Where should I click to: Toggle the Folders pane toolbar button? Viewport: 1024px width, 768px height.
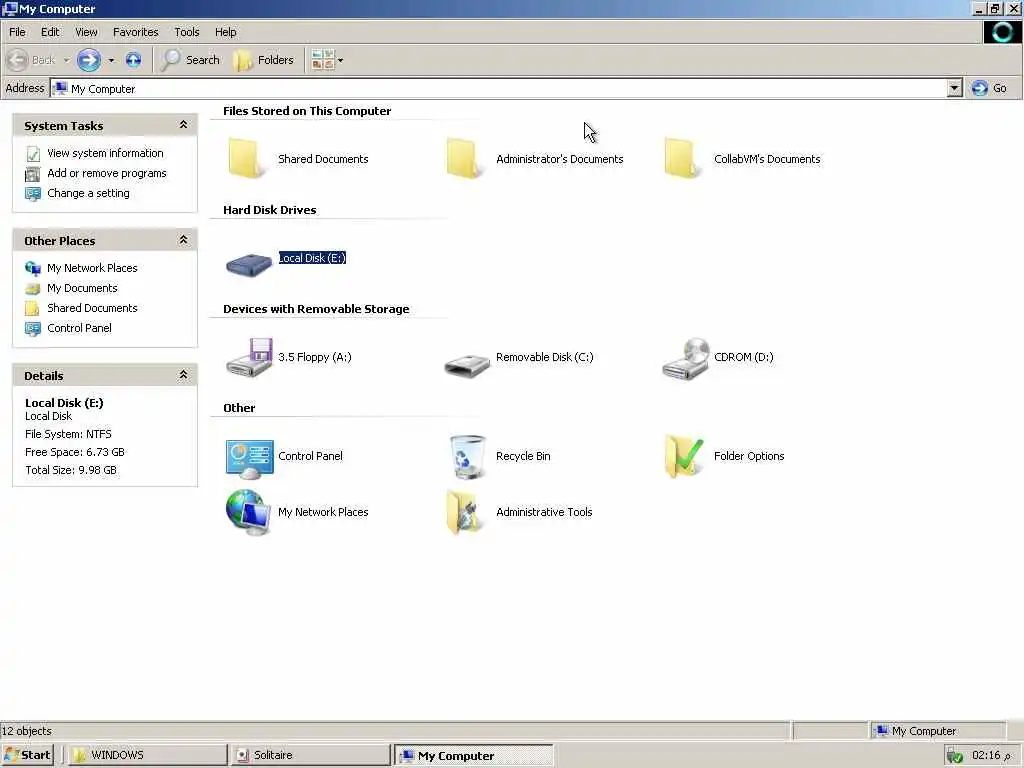263,60
